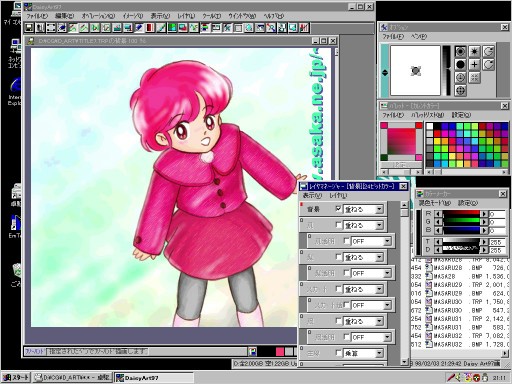The image size is (512, 384).
Task: Click the pink foreground swatch in status bar
Action: pos(280,351)
